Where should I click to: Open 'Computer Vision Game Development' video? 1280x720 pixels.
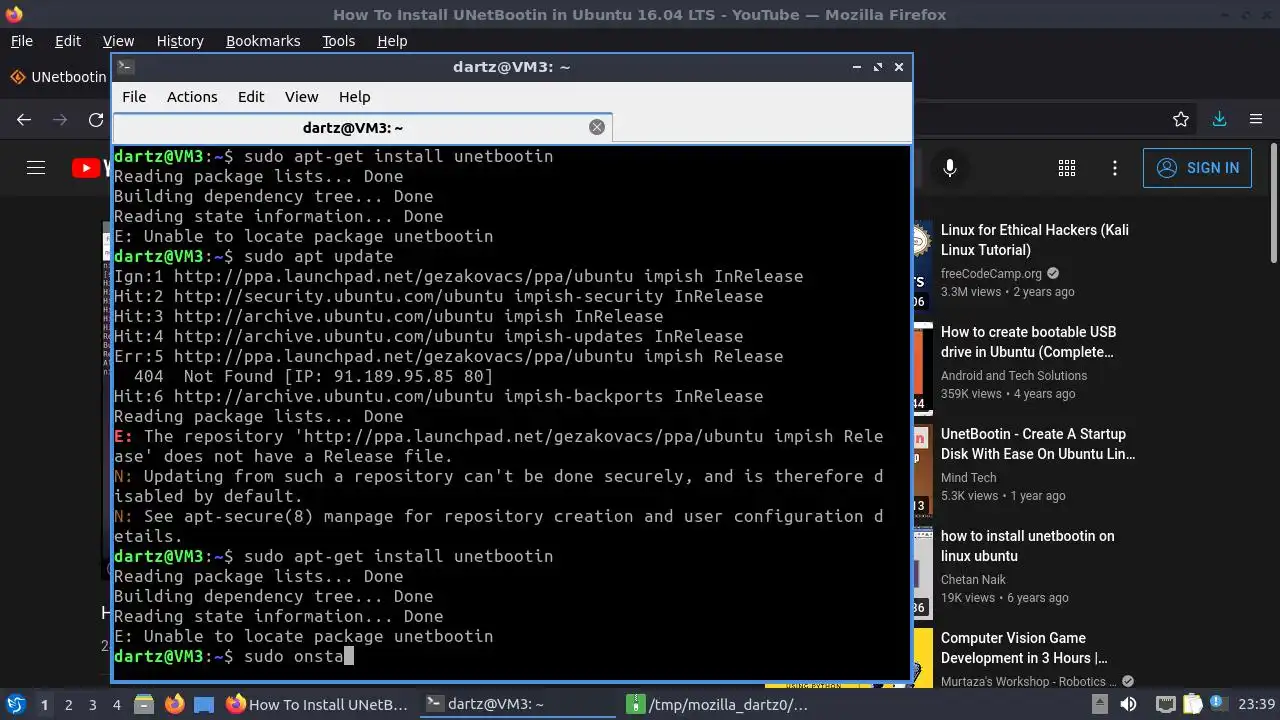[x=1024, y=648]
